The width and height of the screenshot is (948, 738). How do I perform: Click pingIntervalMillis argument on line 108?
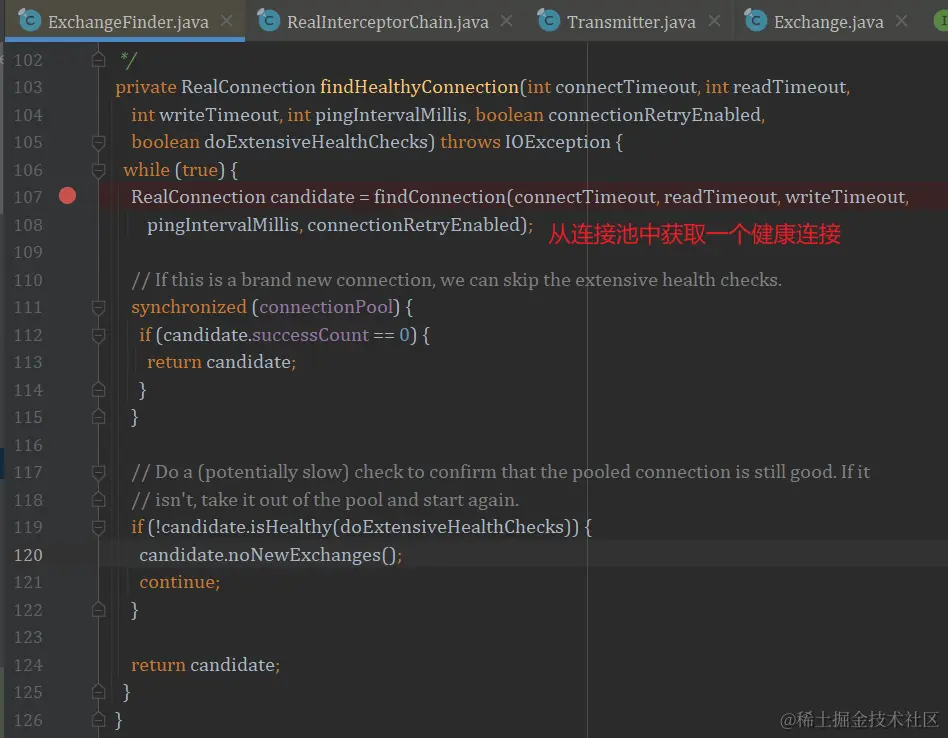[x=223, y=225]
